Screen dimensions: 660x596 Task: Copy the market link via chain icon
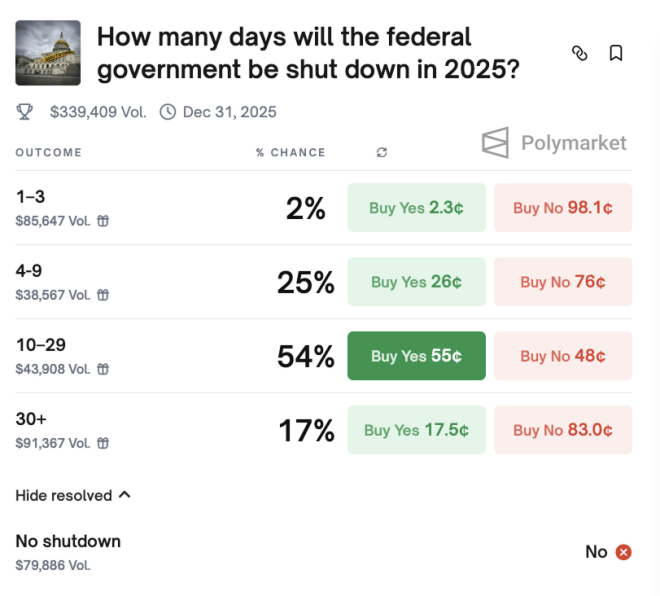579,53
